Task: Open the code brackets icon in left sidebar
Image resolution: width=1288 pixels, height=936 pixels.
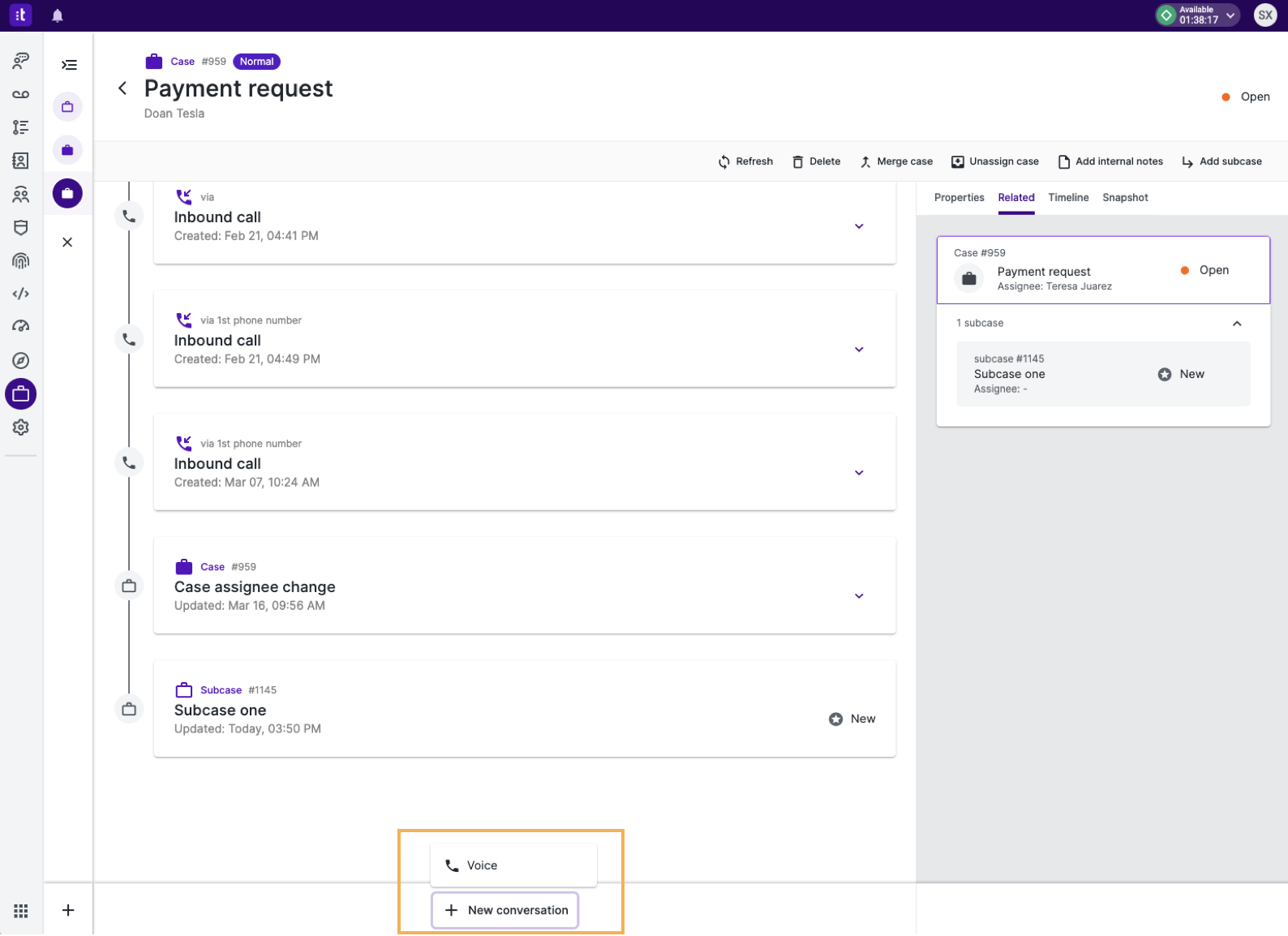Action: coord(21,294)
